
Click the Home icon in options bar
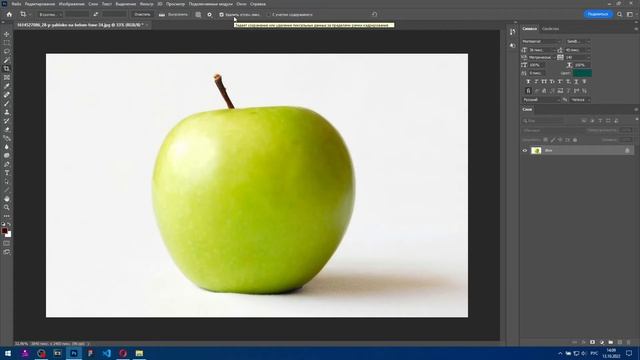[9, 14]
